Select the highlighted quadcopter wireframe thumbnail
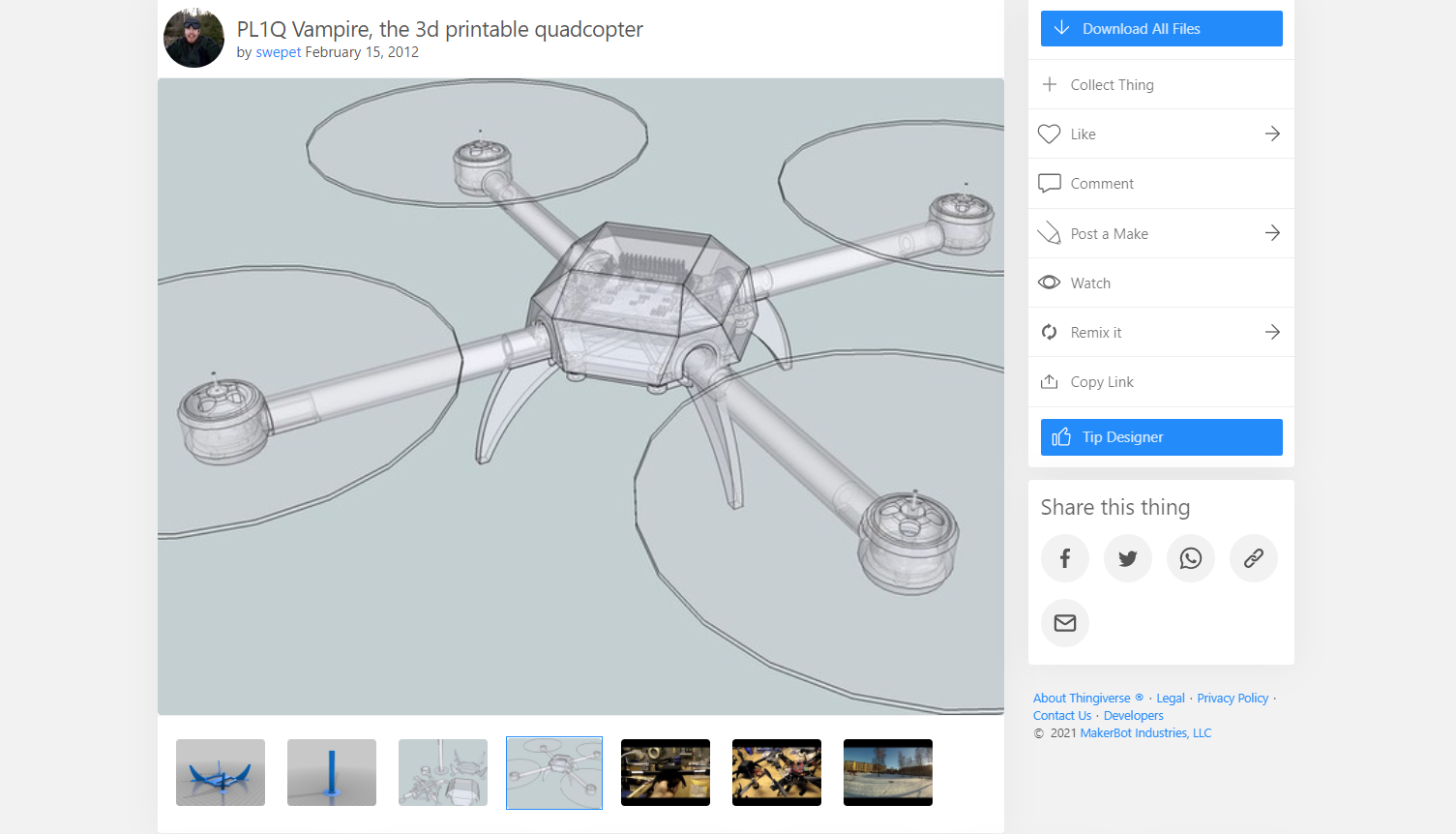Image resolution: width=1456 pixels, height=834 pixels. [x=554, y=772]
